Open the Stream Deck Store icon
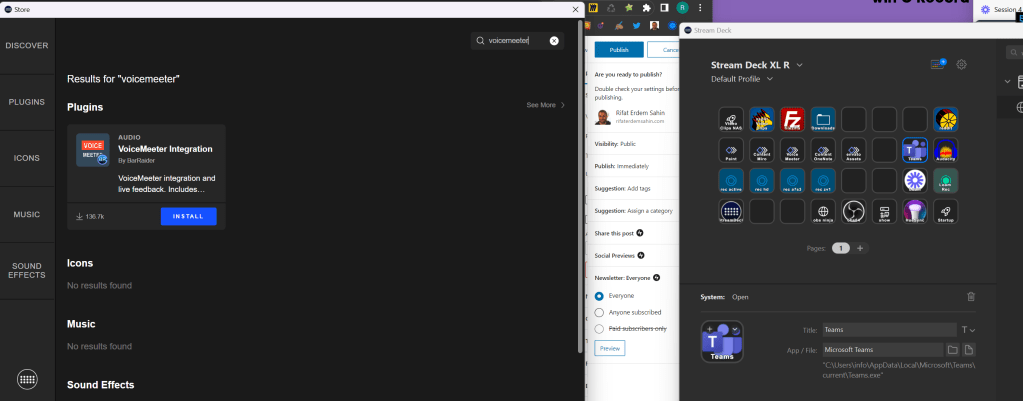Image resolution: width=1023 pixels, height=401 pixels. (938, 64)
